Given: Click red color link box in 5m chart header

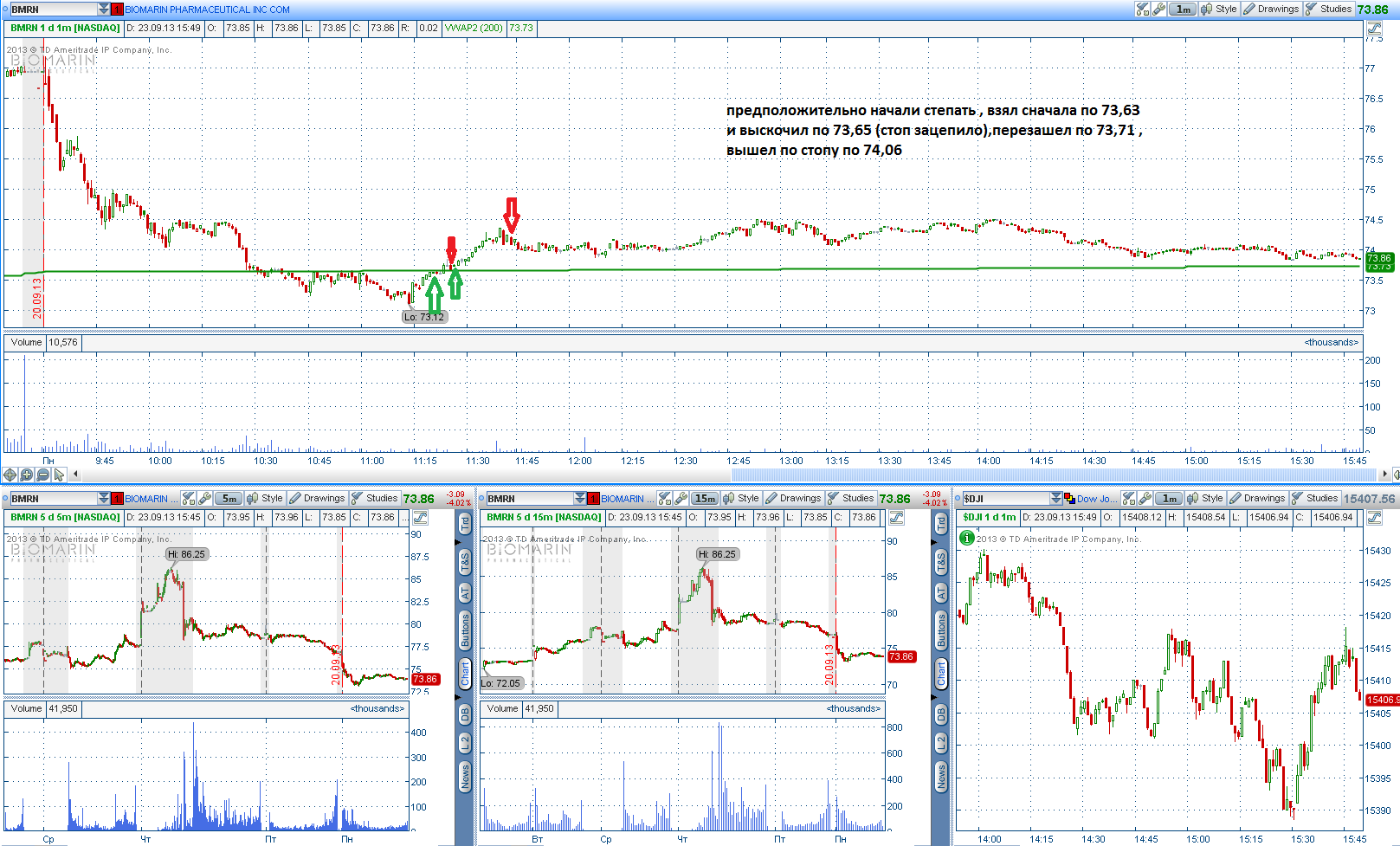Looking at the screenshot, I should tap(118, 499).
